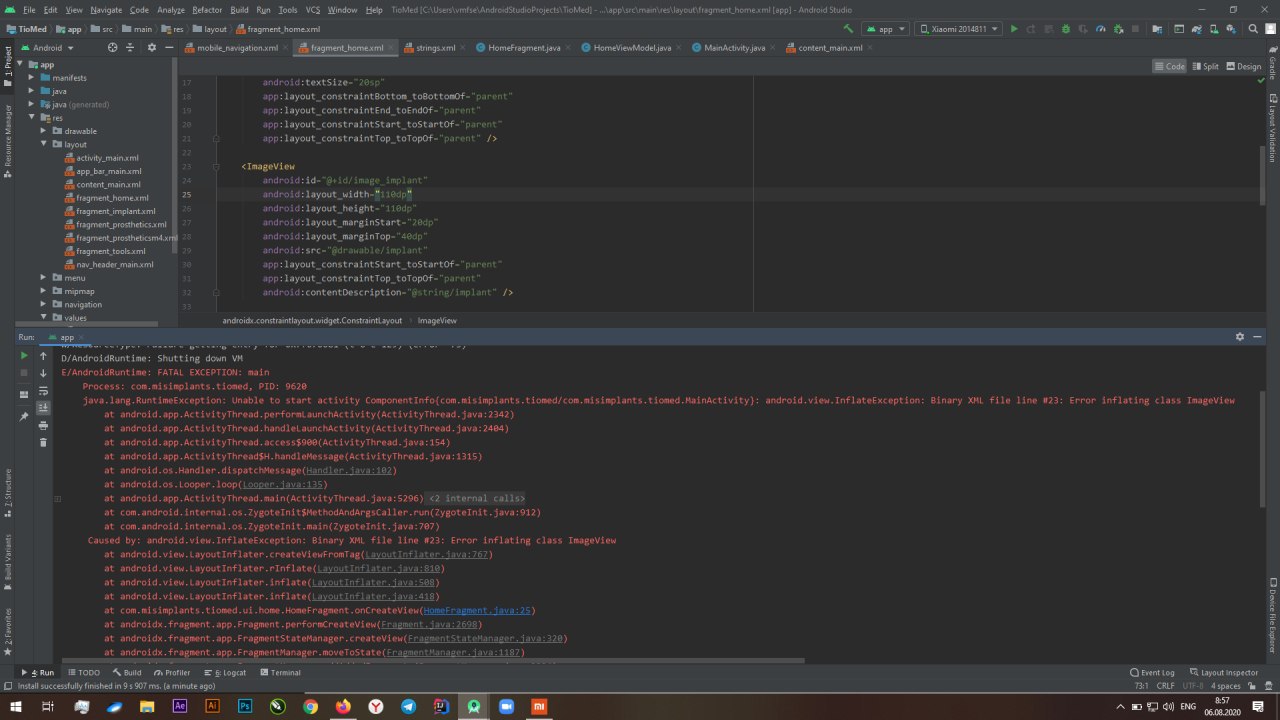Clear all output with trash icon
The height and width of the screenshot is (720, 1280).
tap(43, 442)
